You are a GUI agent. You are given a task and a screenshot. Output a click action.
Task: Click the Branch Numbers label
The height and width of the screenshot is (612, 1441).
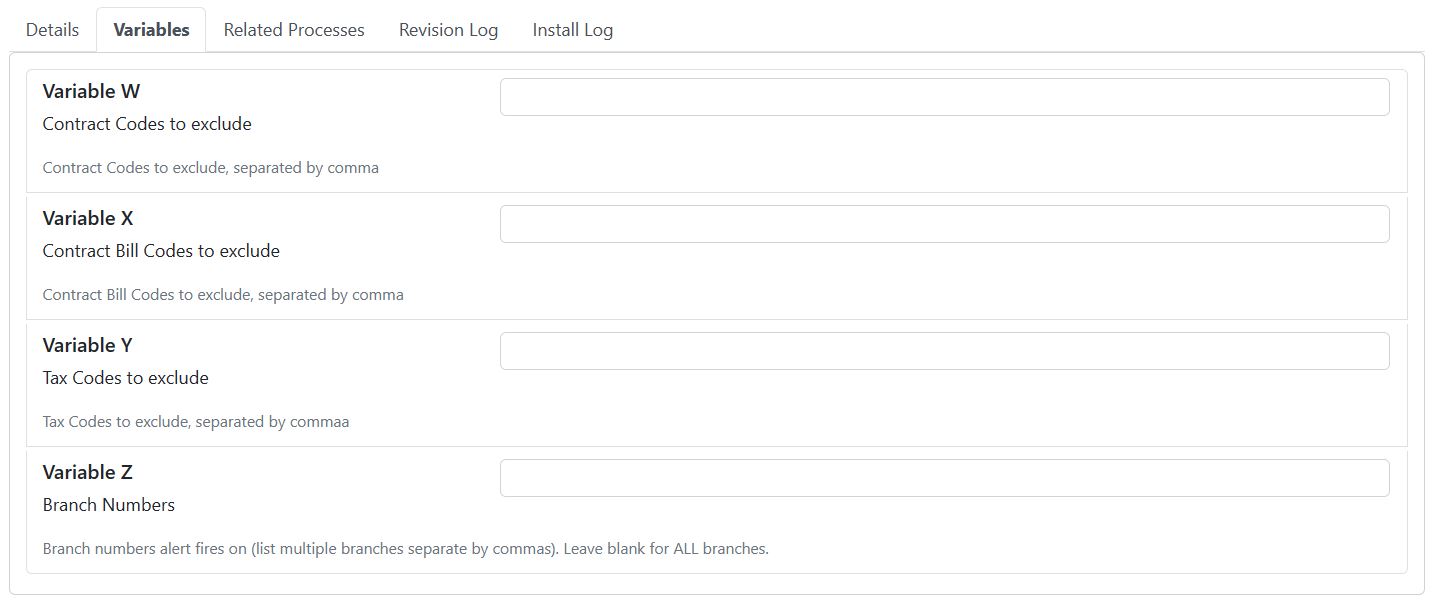(x=108, y=505)
